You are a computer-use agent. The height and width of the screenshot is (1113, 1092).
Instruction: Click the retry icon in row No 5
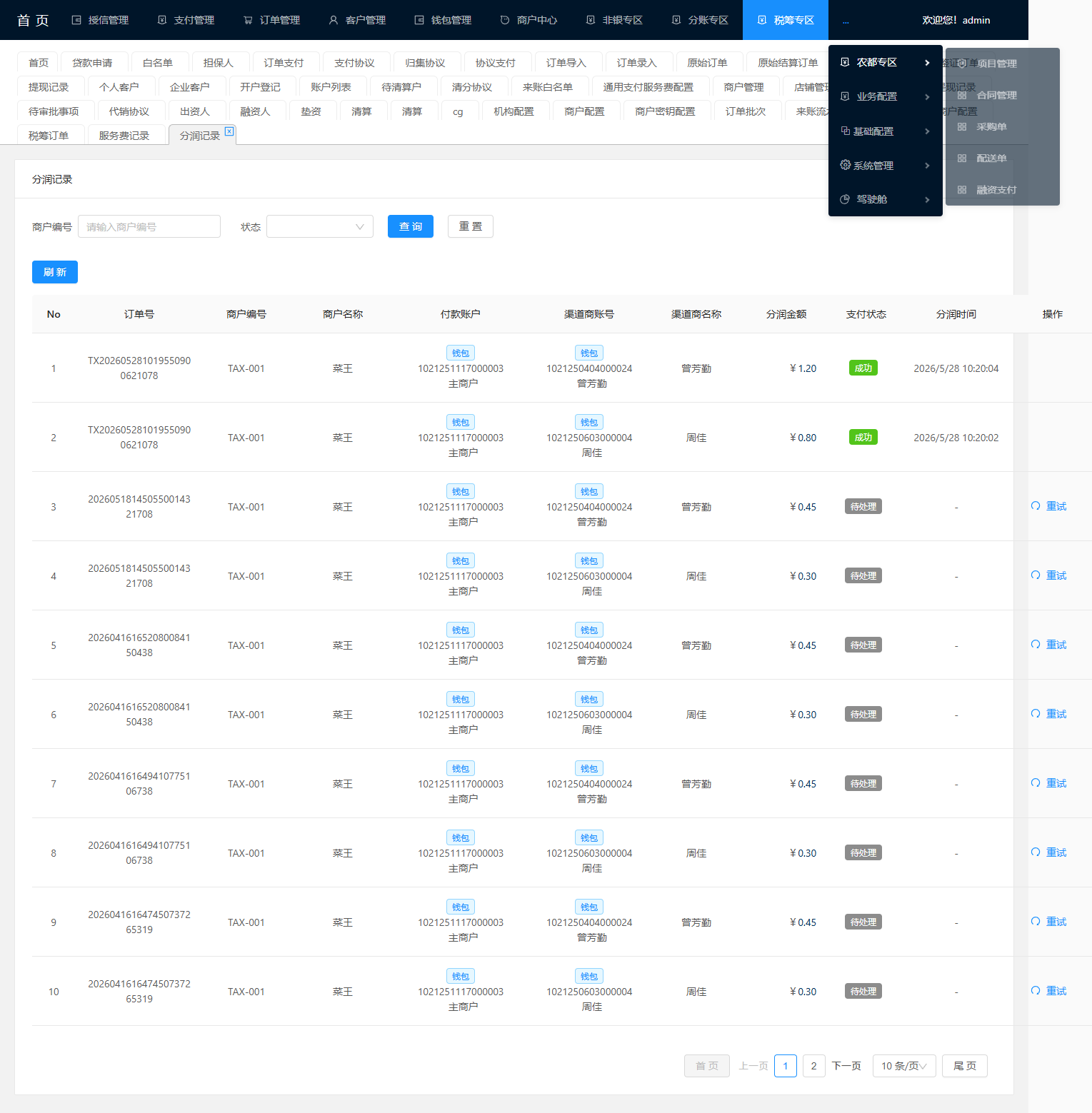tap(1036, 645)
